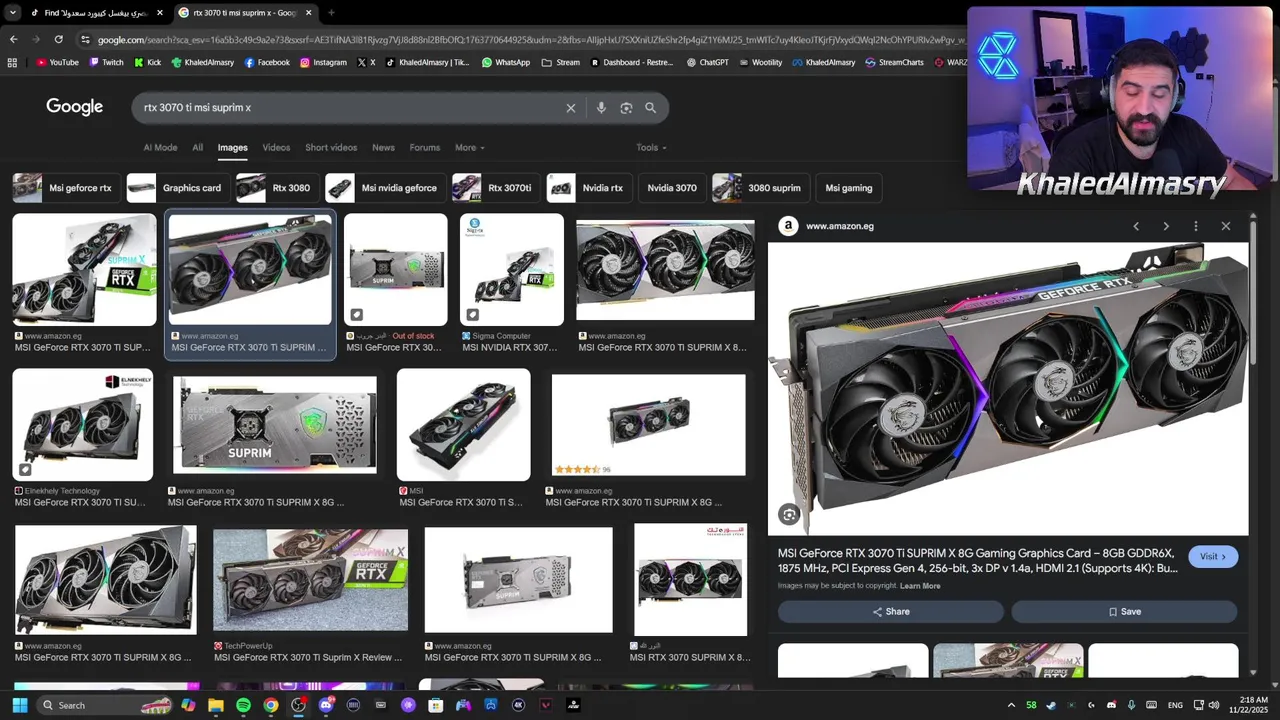Switch to the All results tab
Image resolution: width=1280 pixels, height=720 pixels.
pos(197,147)
